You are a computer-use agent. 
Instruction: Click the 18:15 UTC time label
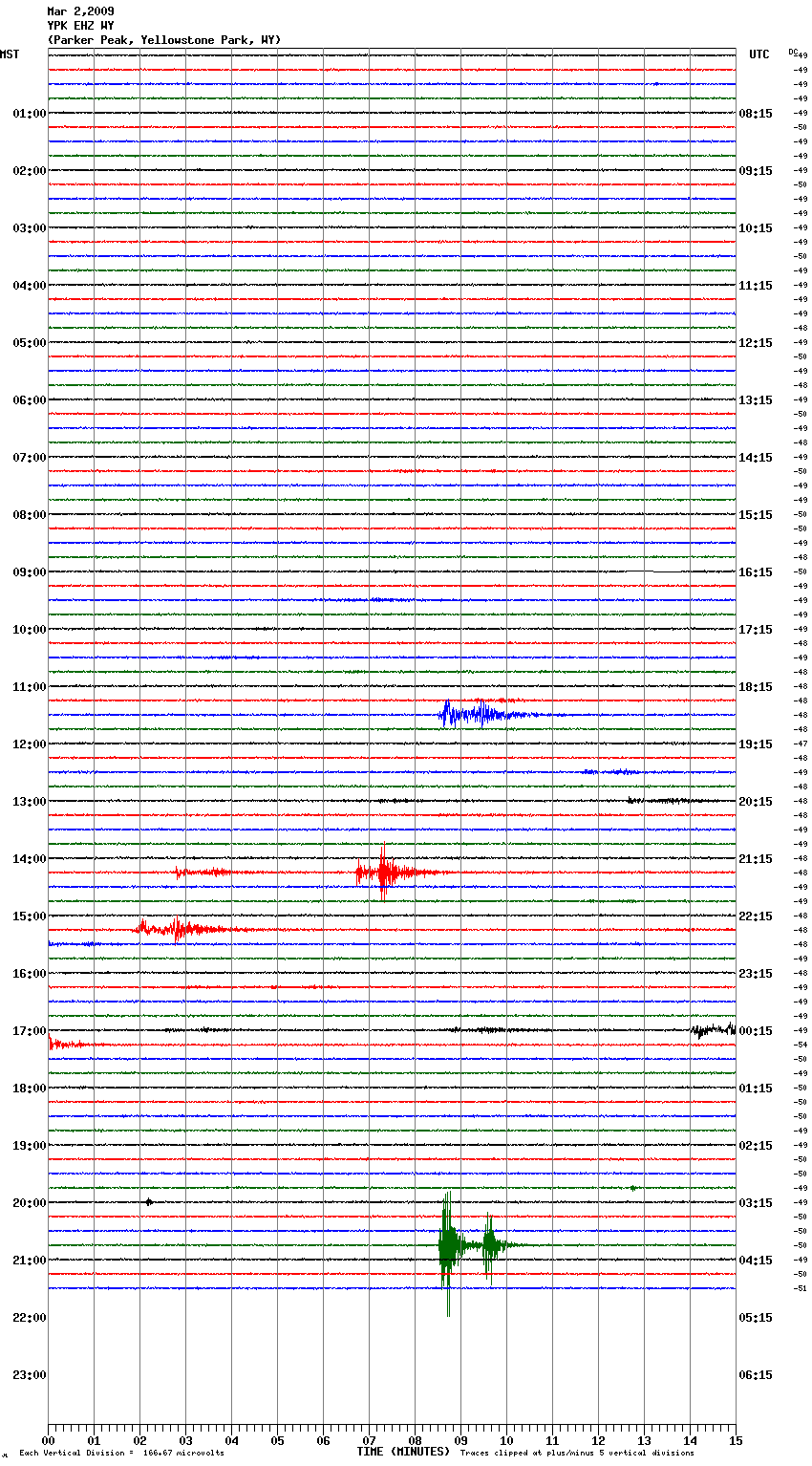(x=756, y=687)
